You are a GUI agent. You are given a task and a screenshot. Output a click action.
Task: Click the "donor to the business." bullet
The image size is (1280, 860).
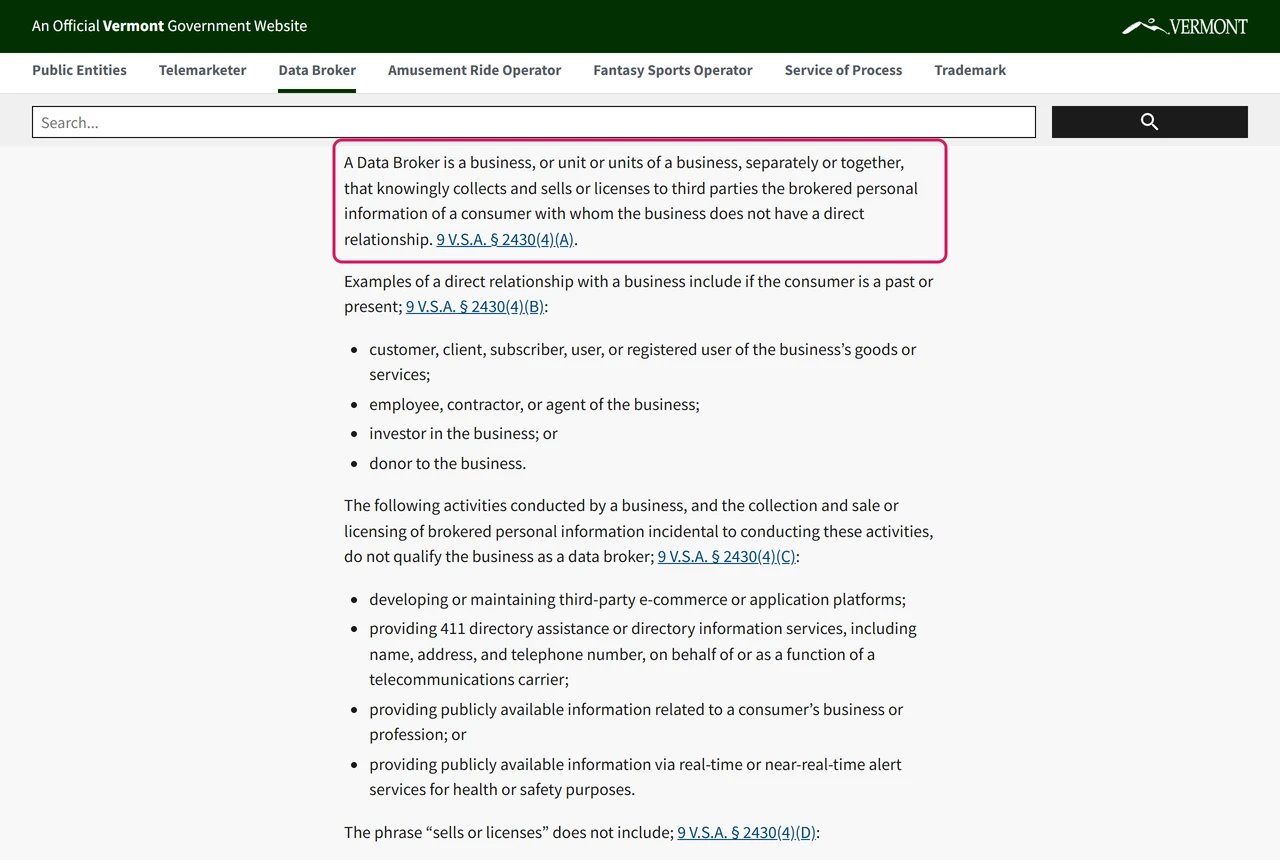pos(447,463)
